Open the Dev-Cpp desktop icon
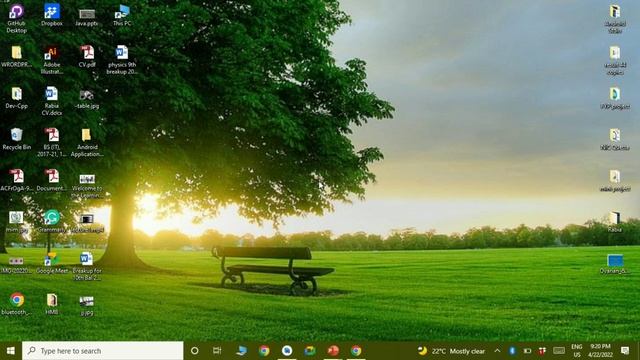This screenshot has width=640, height=360. (17, 98)
